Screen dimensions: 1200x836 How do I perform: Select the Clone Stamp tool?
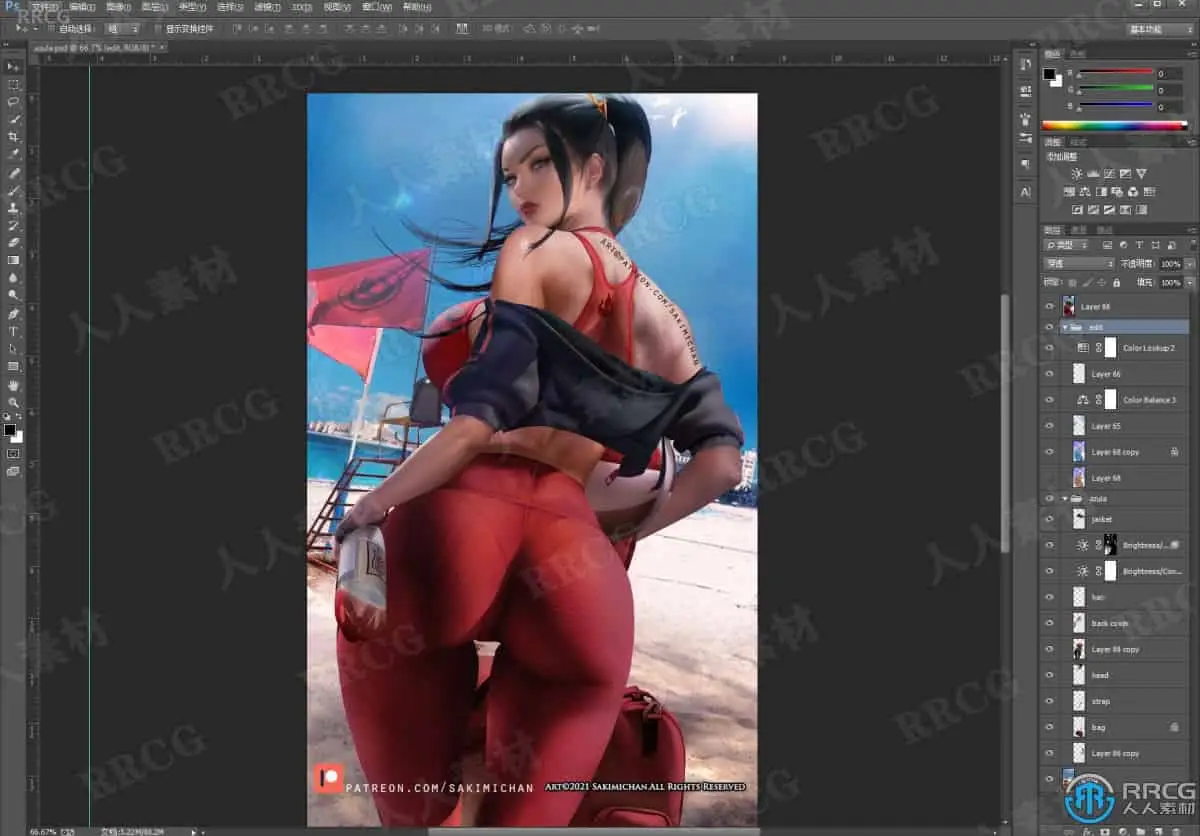(x=13, y=208)
